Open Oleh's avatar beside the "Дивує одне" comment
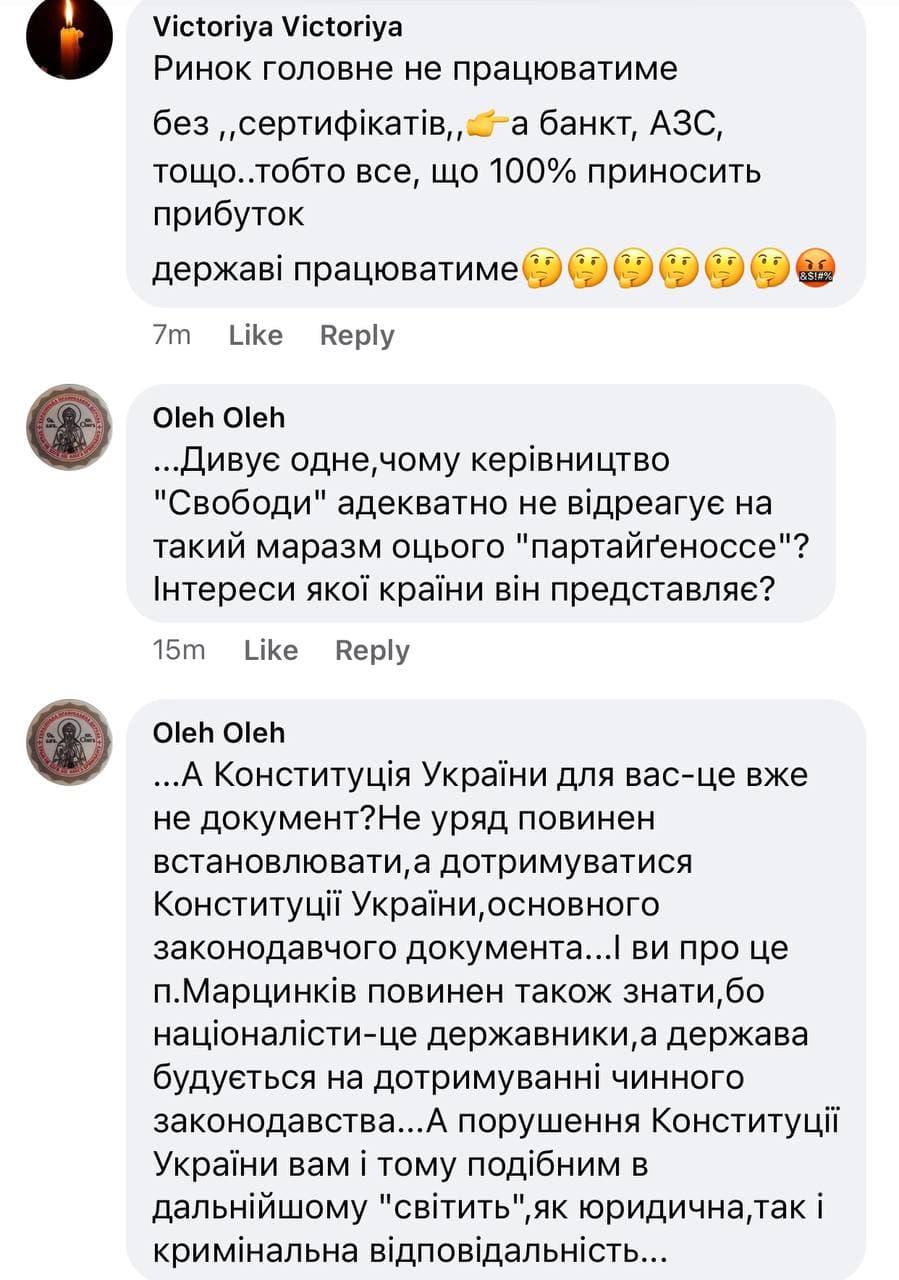Screen dimensions: 899x1280 tap(68, 427)
